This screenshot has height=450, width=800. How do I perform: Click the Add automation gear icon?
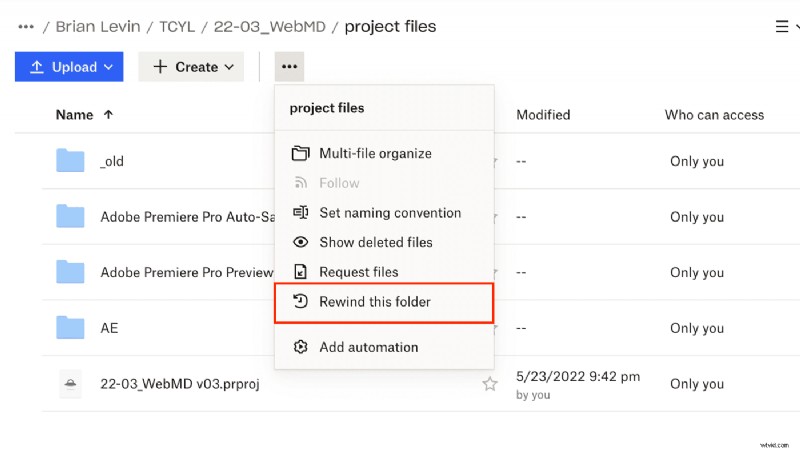300,347
